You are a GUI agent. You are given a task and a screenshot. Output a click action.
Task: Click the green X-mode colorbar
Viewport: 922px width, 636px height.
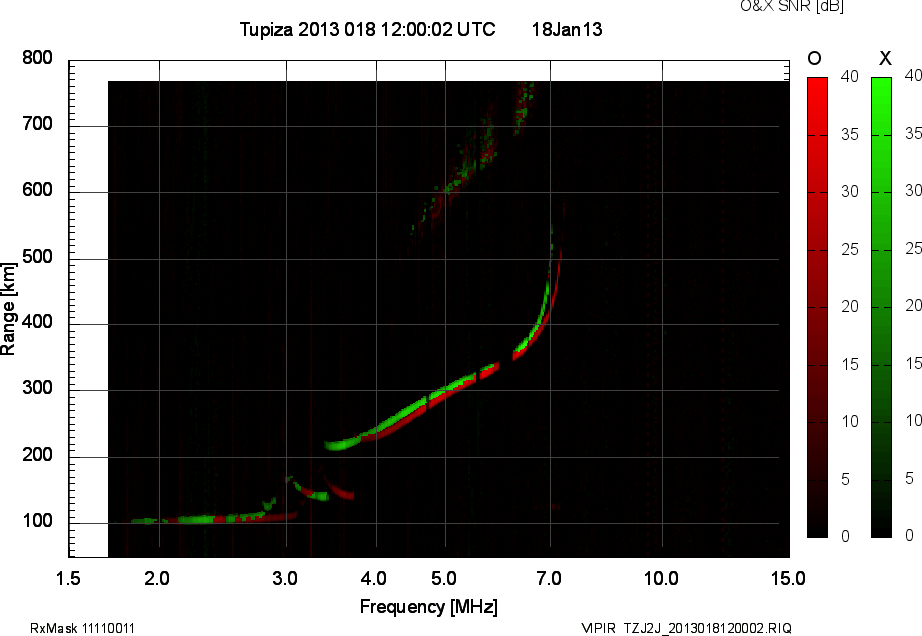[x=881, y=307]
